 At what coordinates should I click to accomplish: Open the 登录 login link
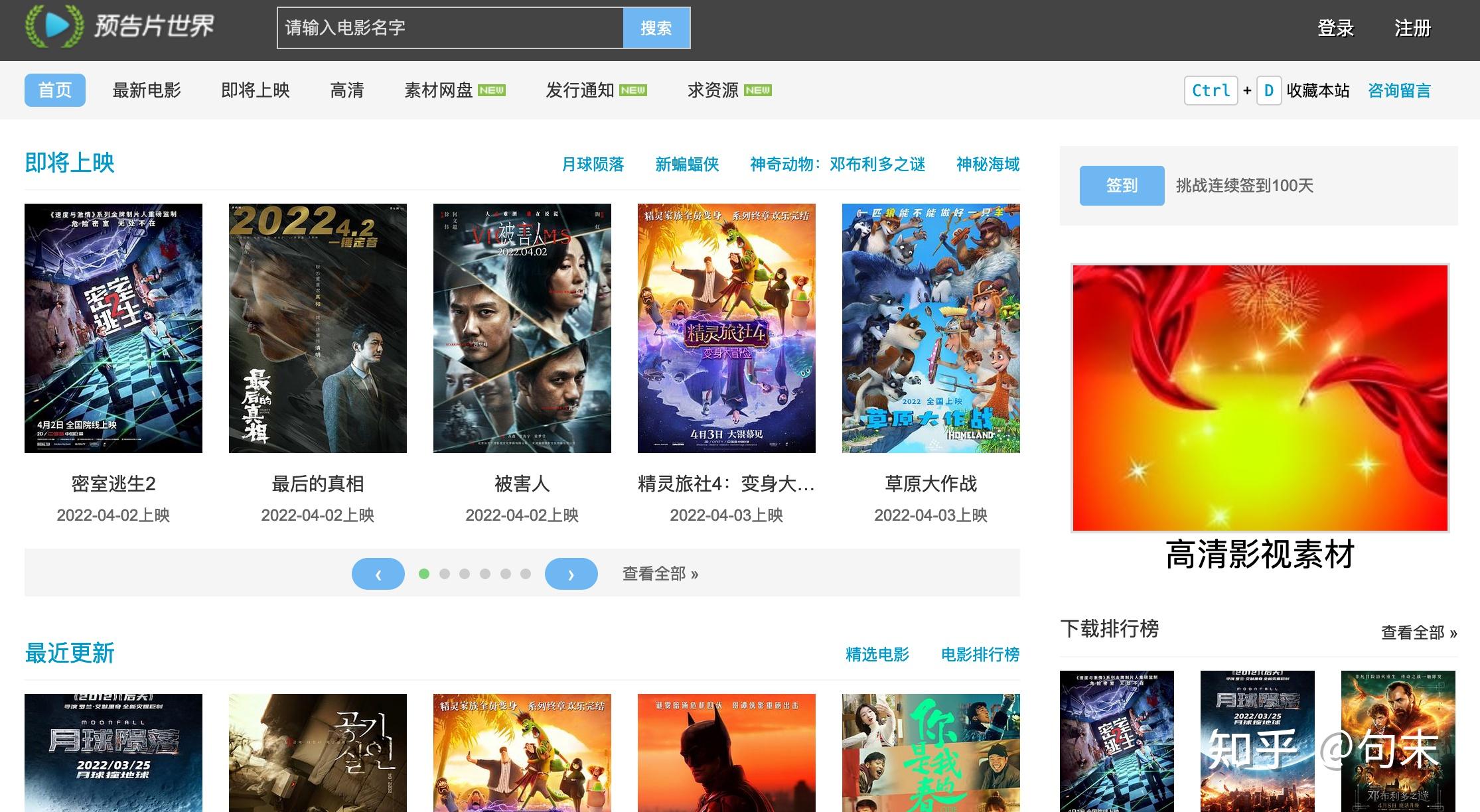1335,28
